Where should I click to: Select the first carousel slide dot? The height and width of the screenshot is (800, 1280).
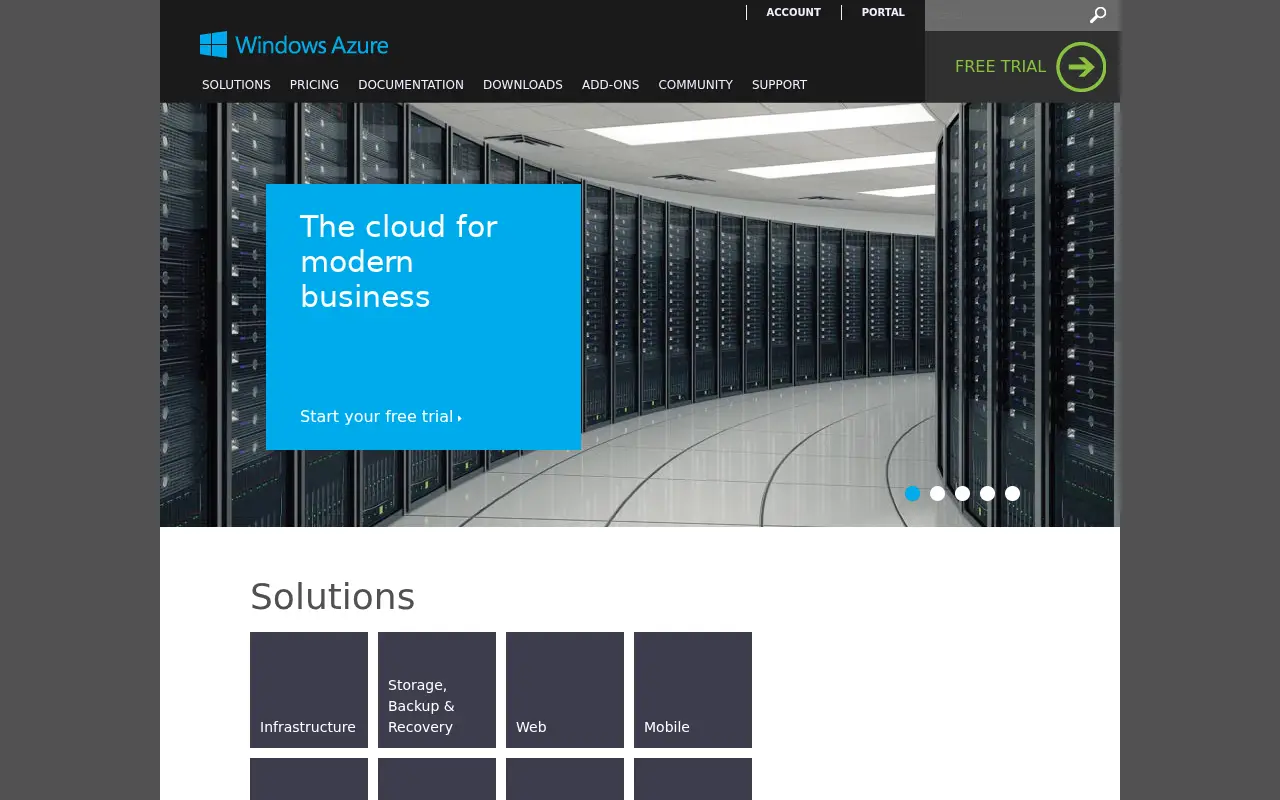pyautogui.click(x=912, y=493)
